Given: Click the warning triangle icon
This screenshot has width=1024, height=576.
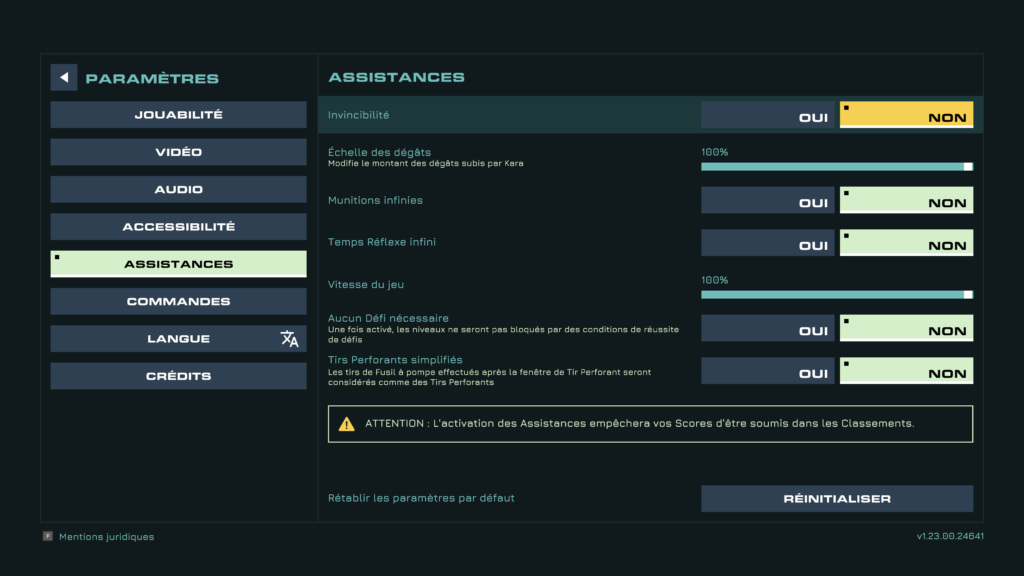Looking at the screenshot, I should coord(347,424).
